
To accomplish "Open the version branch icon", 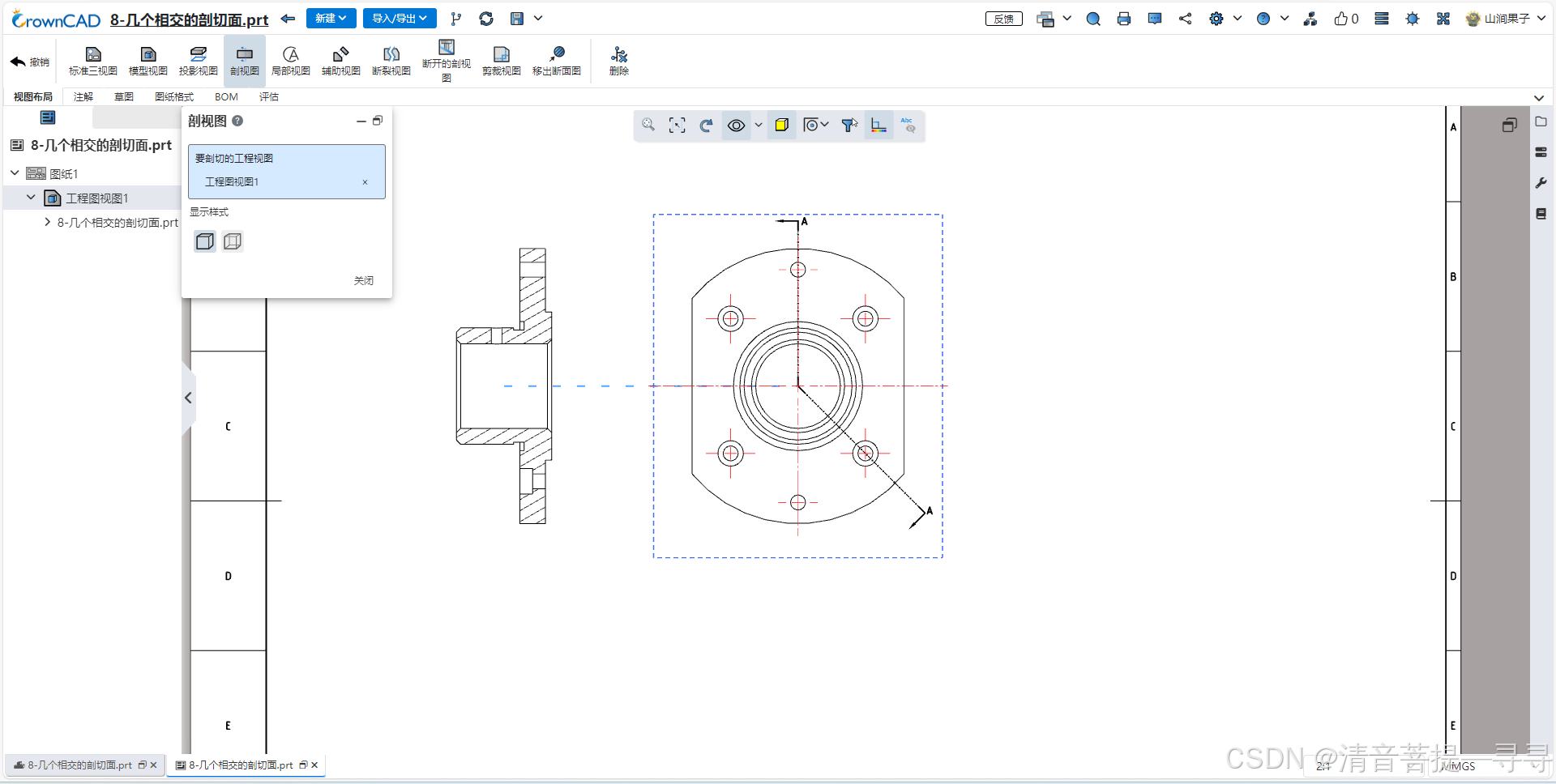I will click(456, 19).
